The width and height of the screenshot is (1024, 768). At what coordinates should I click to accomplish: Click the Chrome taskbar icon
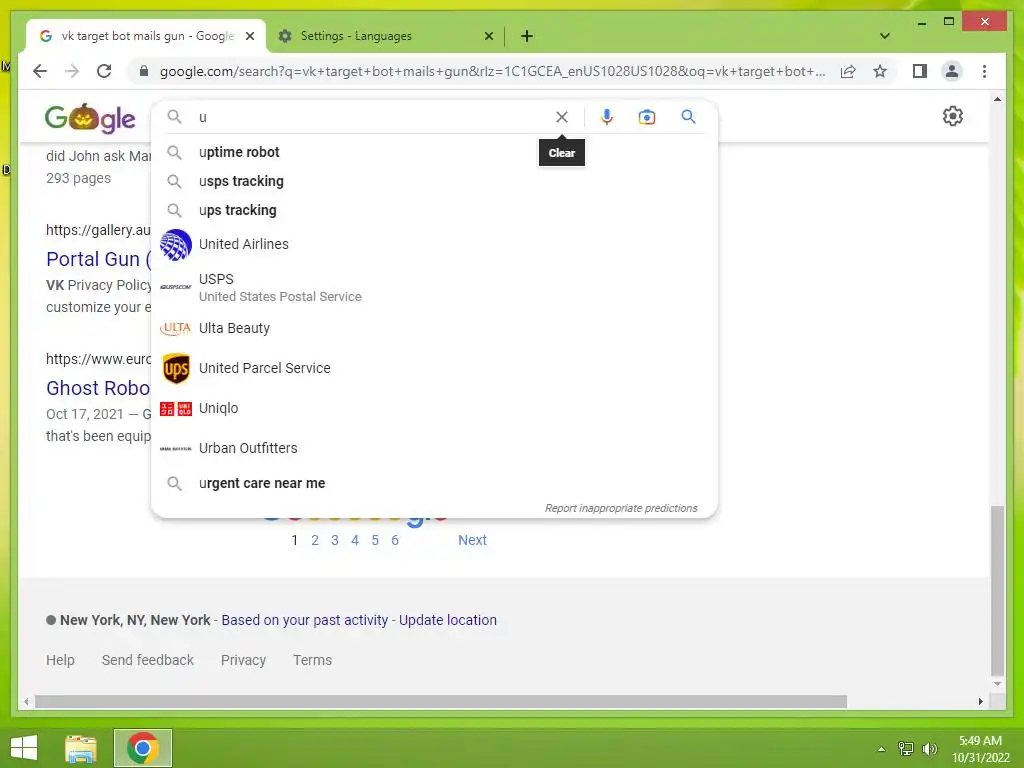point(143,748)
